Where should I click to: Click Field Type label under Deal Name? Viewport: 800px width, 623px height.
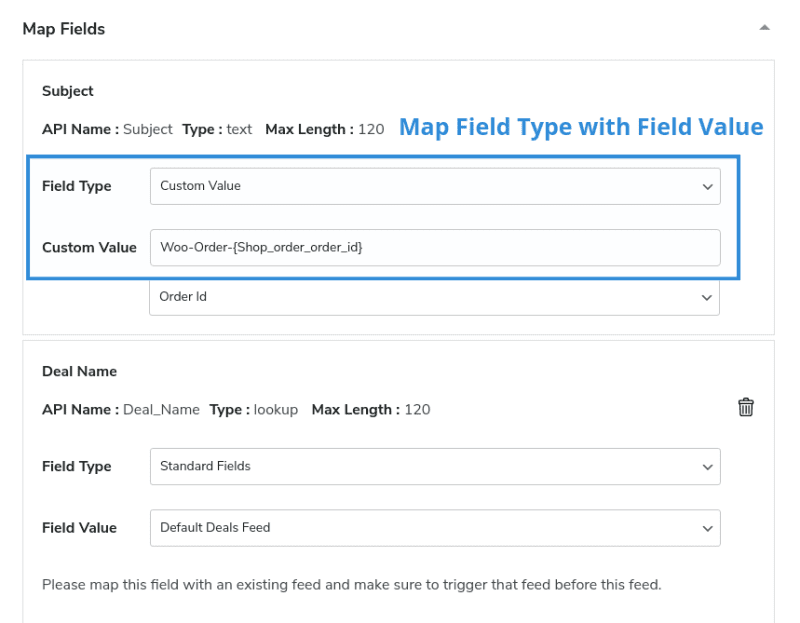[x=77, y=467]
